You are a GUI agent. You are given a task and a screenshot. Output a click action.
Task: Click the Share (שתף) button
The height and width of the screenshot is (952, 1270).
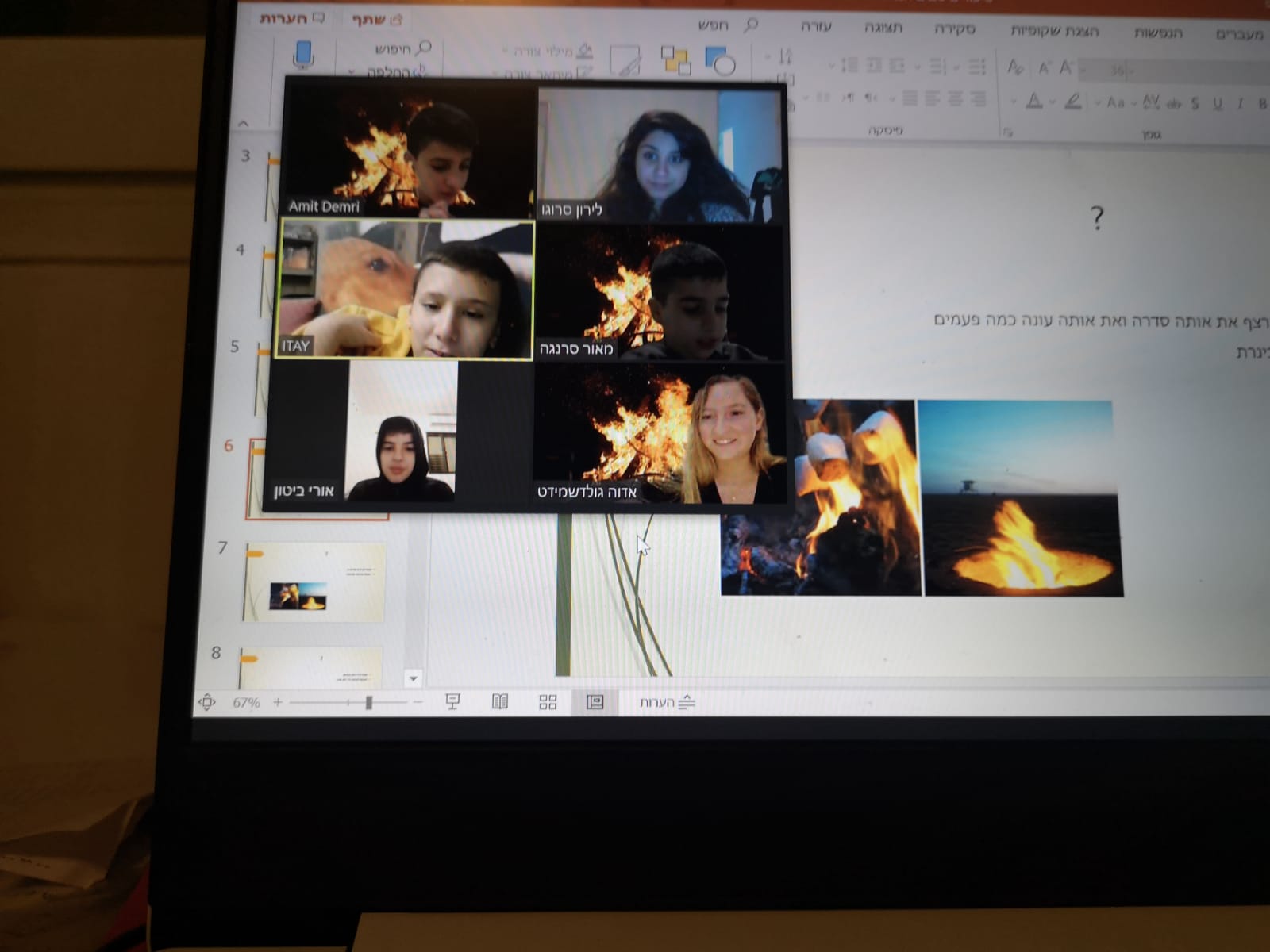[x=379, y=19]
